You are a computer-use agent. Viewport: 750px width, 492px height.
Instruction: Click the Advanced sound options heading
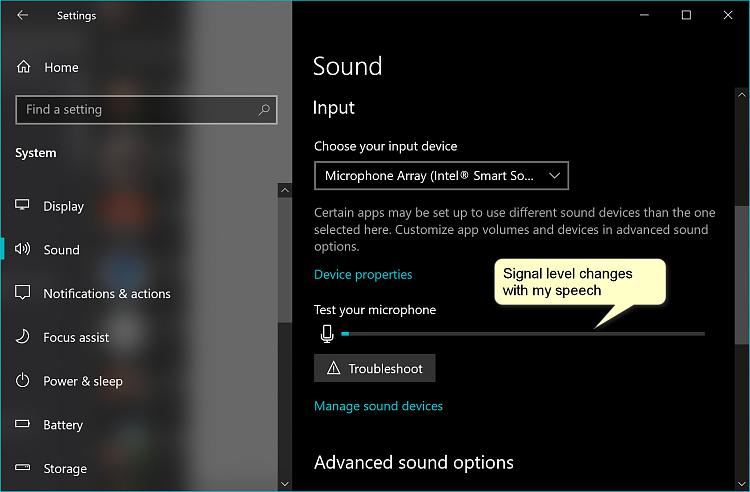click(x=414, y=462)
